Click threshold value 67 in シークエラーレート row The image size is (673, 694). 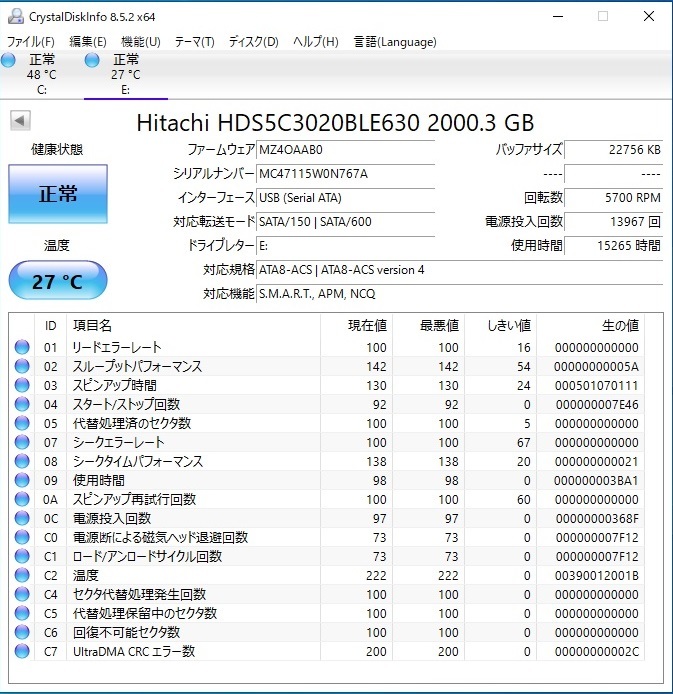click(x=523, y=443)
